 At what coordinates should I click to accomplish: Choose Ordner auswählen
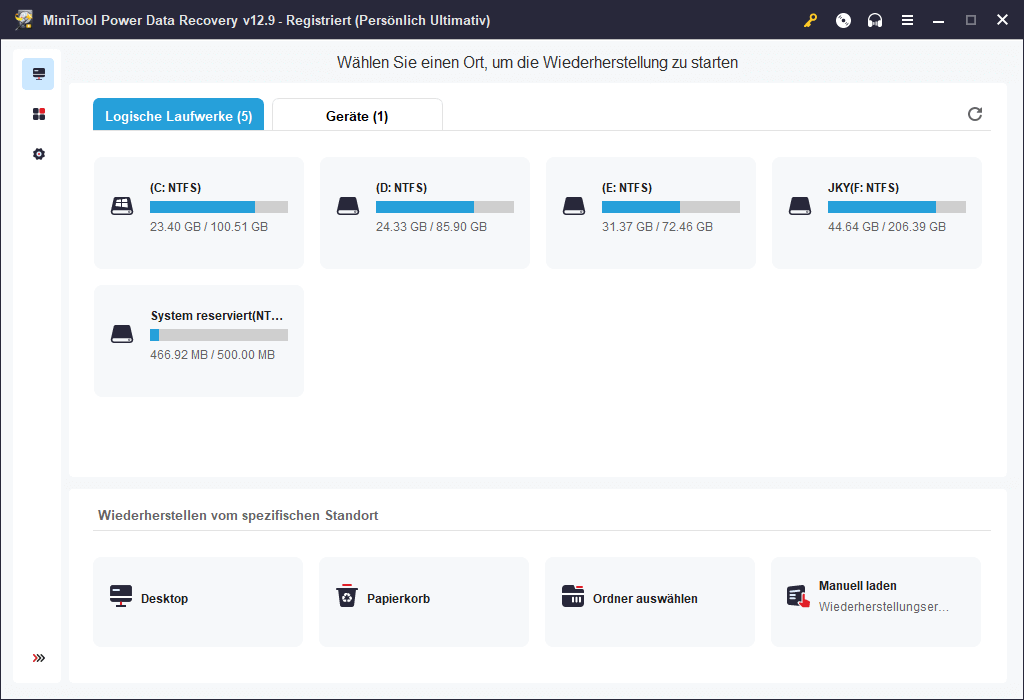point(650,601)
